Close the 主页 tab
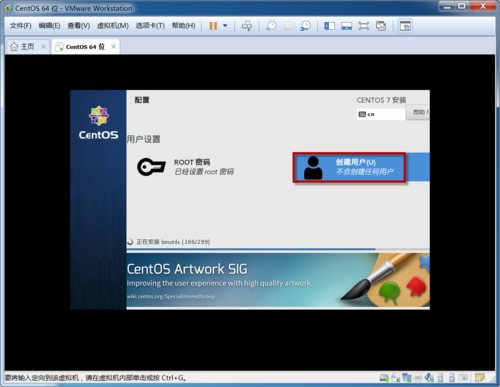Viewport: 500px width, 387px height. 43,47
